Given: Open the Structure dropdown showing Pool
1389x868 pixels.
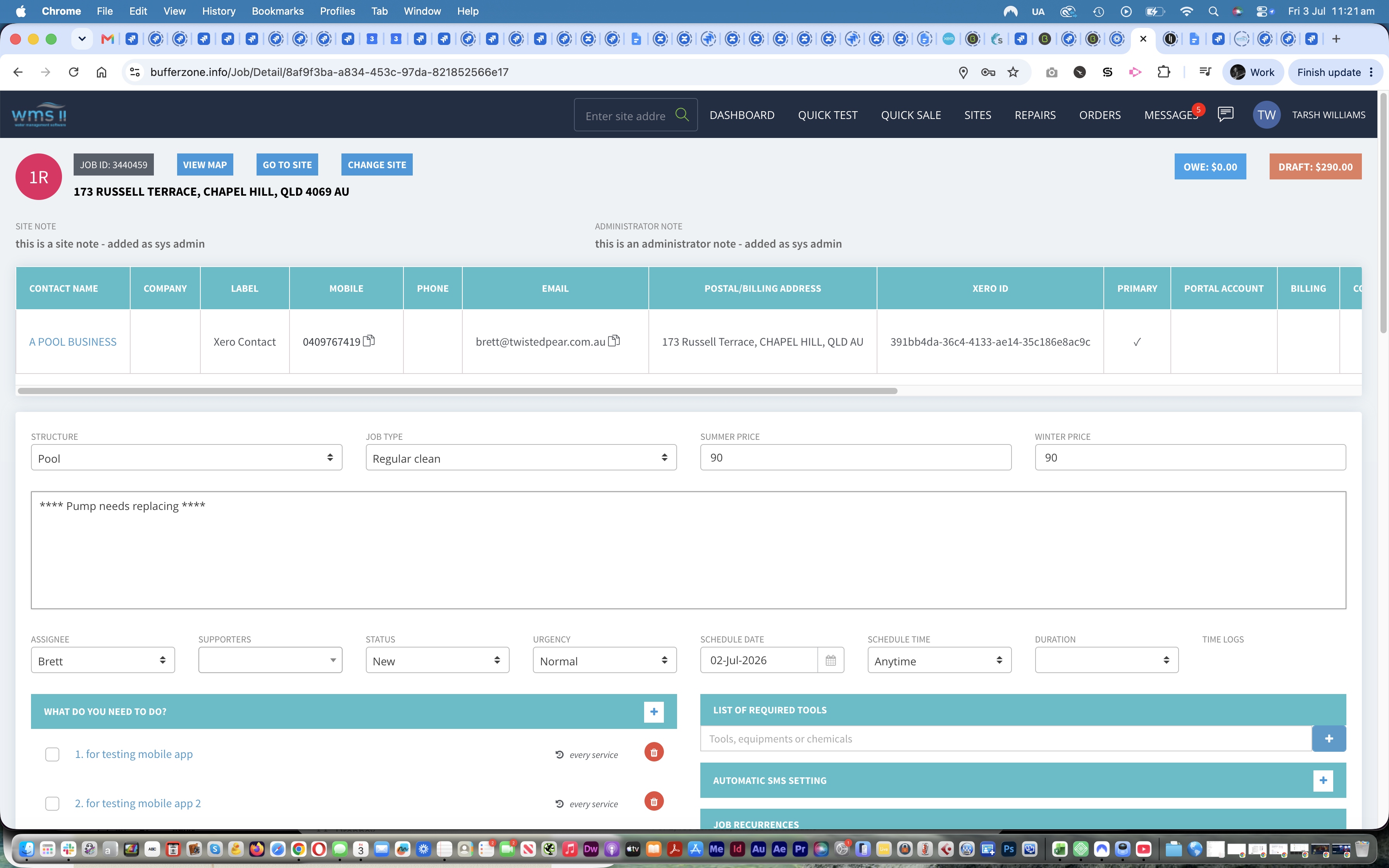Looking at the screenshot, I should [x=186, y=458].
